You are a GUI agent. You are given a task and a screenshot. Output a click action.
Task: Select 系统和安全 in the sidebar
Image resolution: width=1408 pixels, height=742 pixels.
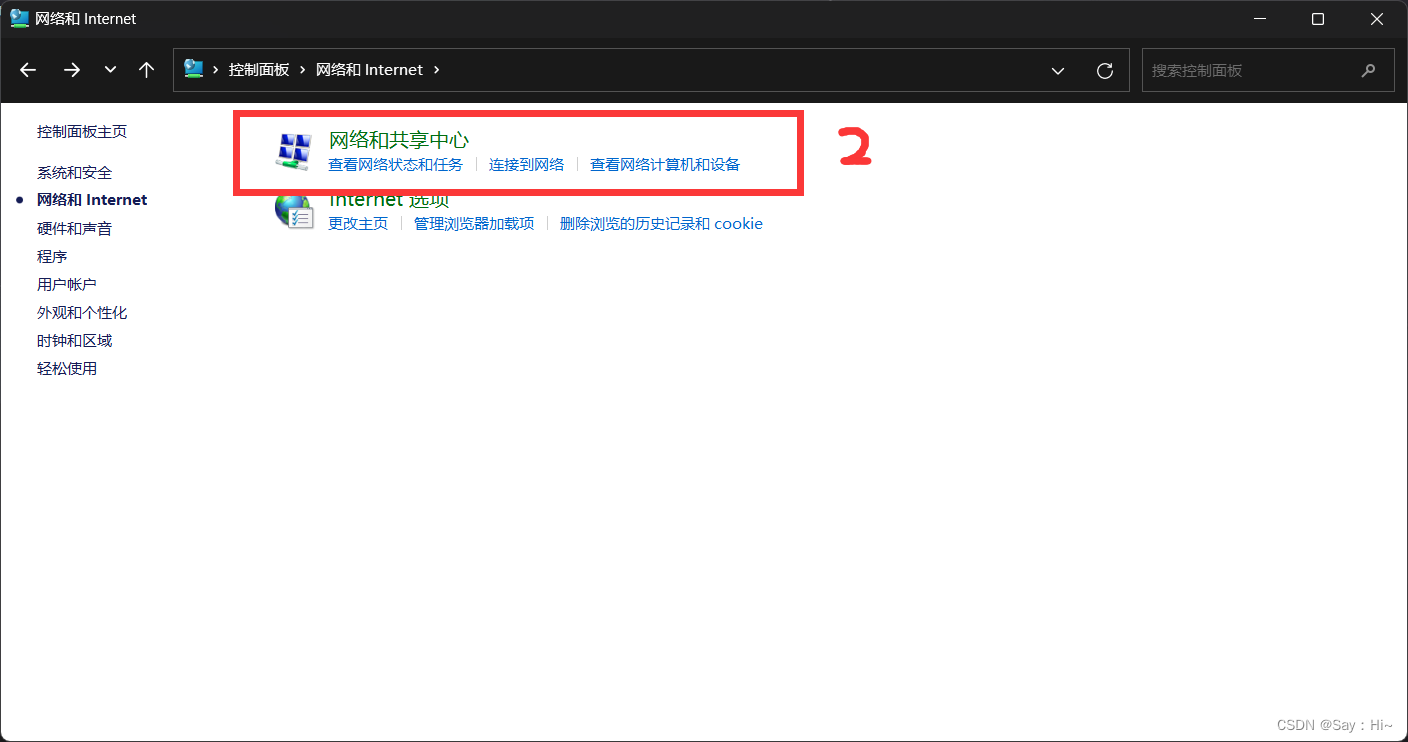pos(73,171)
